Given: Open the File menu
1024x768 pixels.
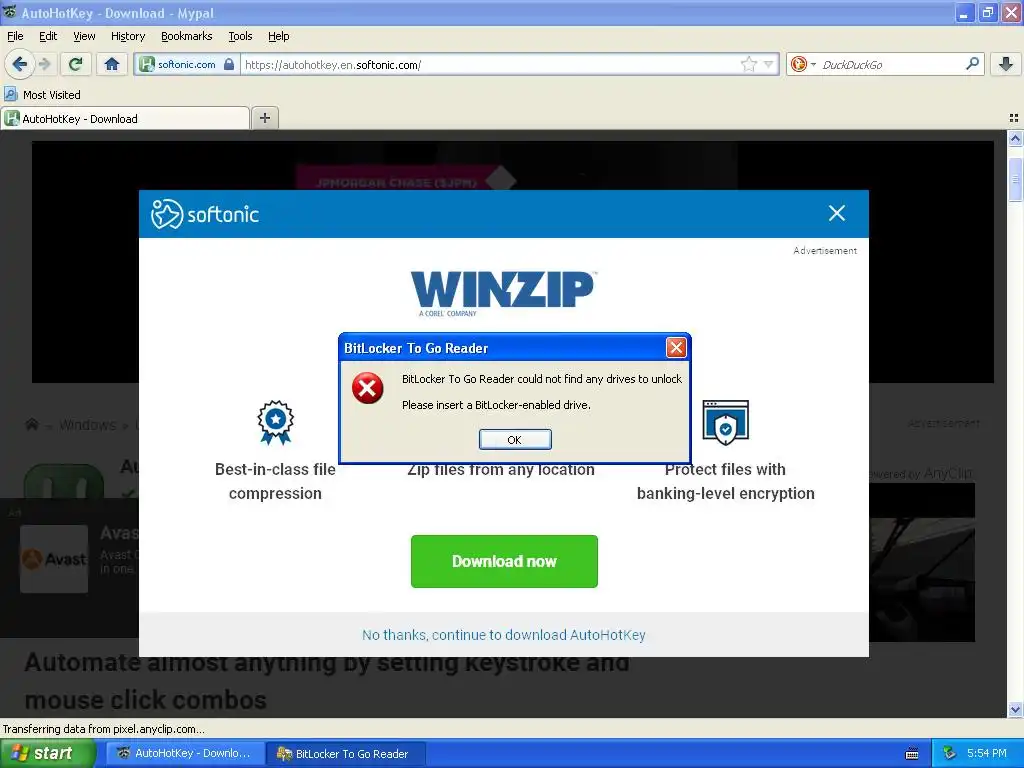Looking at the screenshot, I should pyautogui.click(x=15, y=36).
